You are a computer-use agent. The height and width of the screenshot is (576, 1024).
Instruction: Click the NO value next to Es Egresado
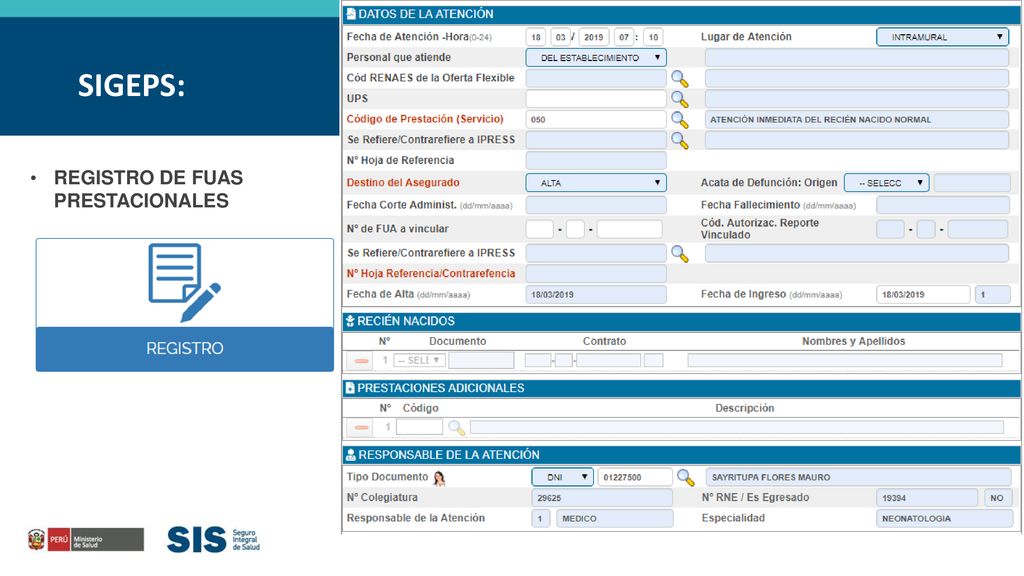click(997, 498)
